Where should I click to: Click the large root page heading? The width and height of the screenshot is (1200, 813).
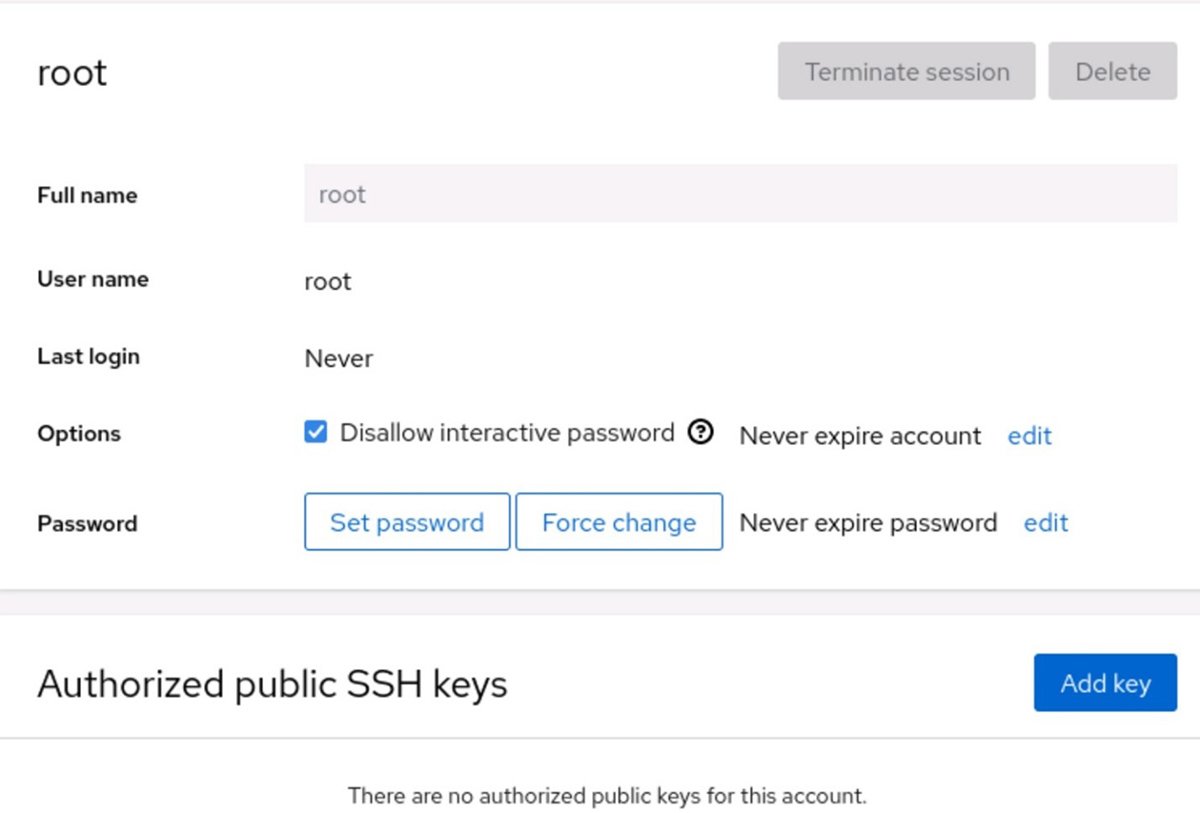pyautogui.click(x=72, y=73)
